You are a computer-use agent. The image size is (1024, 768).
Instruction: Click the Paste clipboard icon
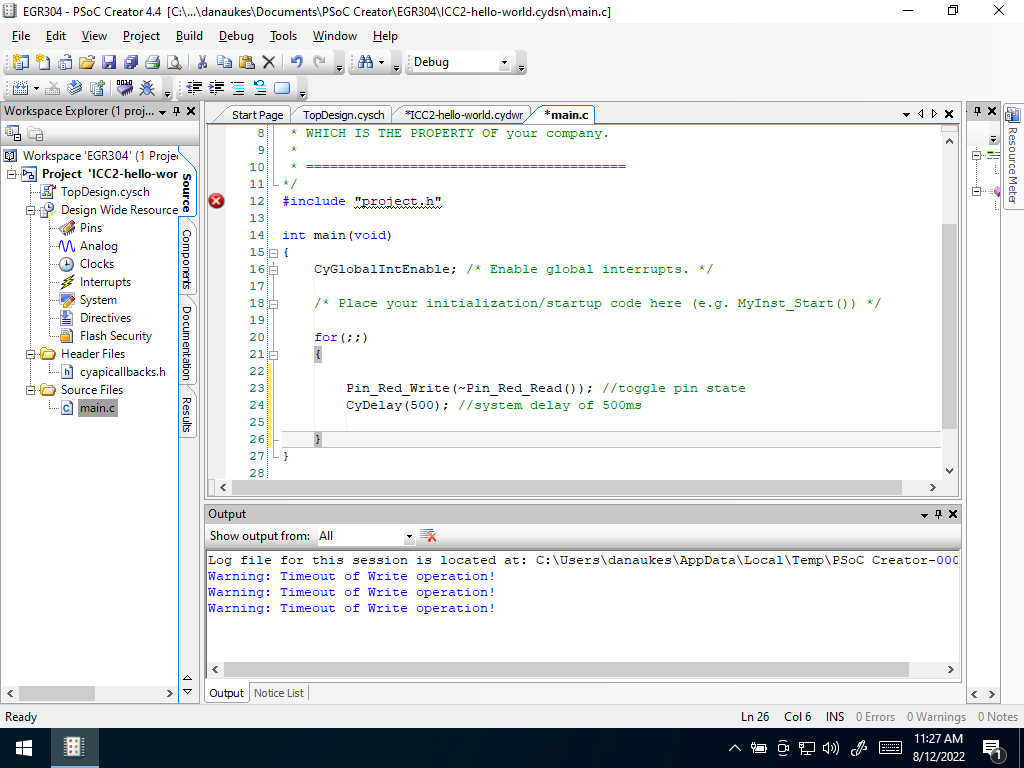point(246,62)
